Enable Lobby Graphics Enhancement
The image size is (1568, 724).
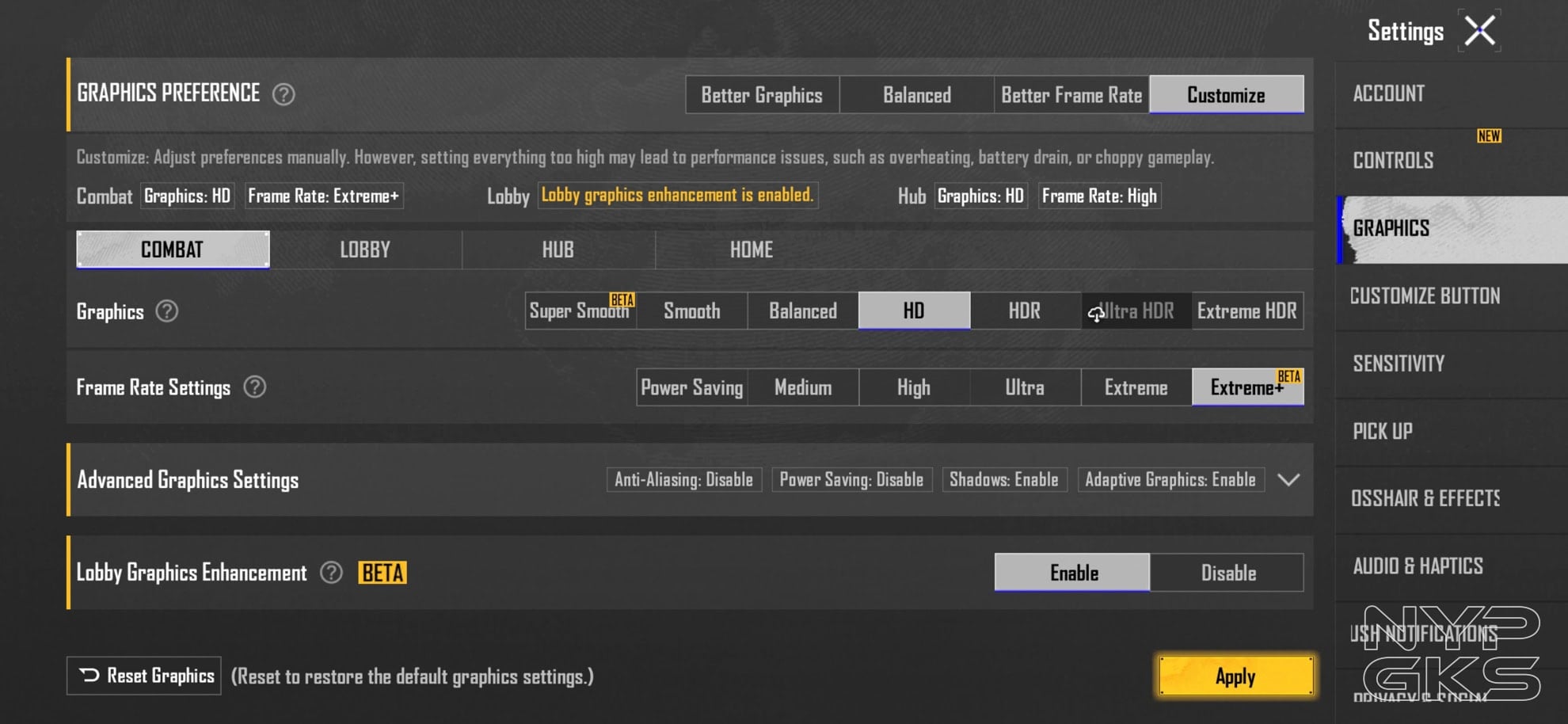[x=1072, y=573]
